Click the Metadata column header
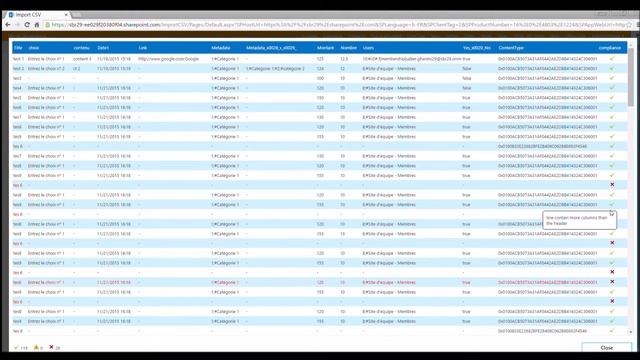 point(221,48)
